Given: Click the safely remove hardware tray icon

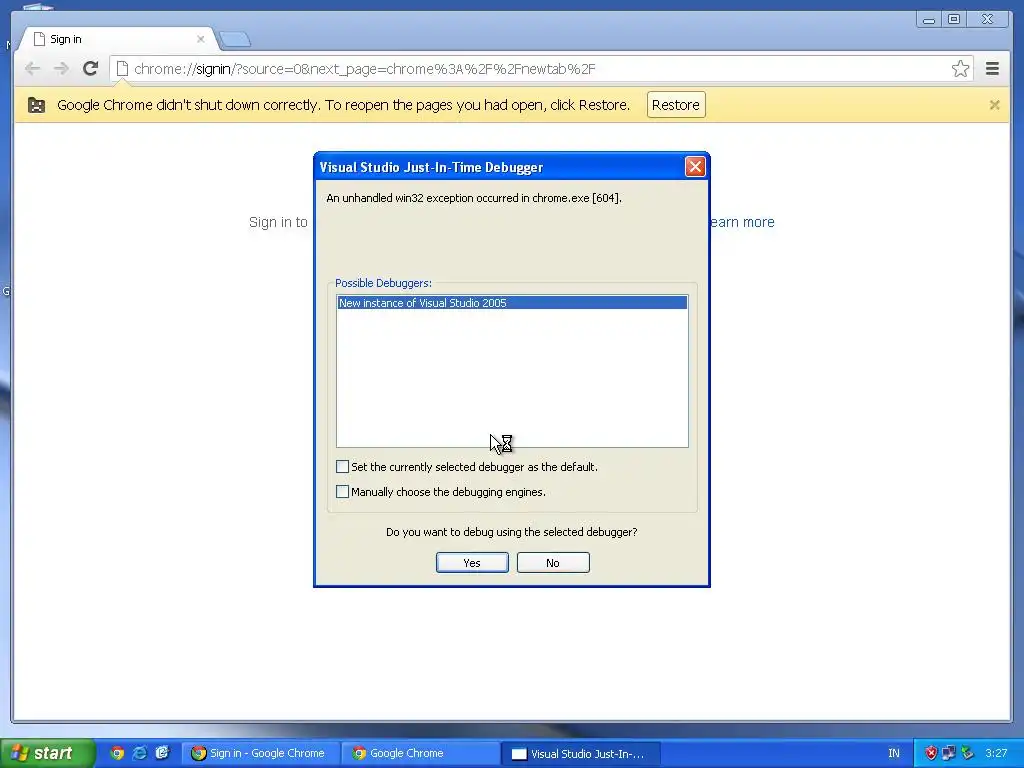Looking at the screenshot, I should (967, 753).
